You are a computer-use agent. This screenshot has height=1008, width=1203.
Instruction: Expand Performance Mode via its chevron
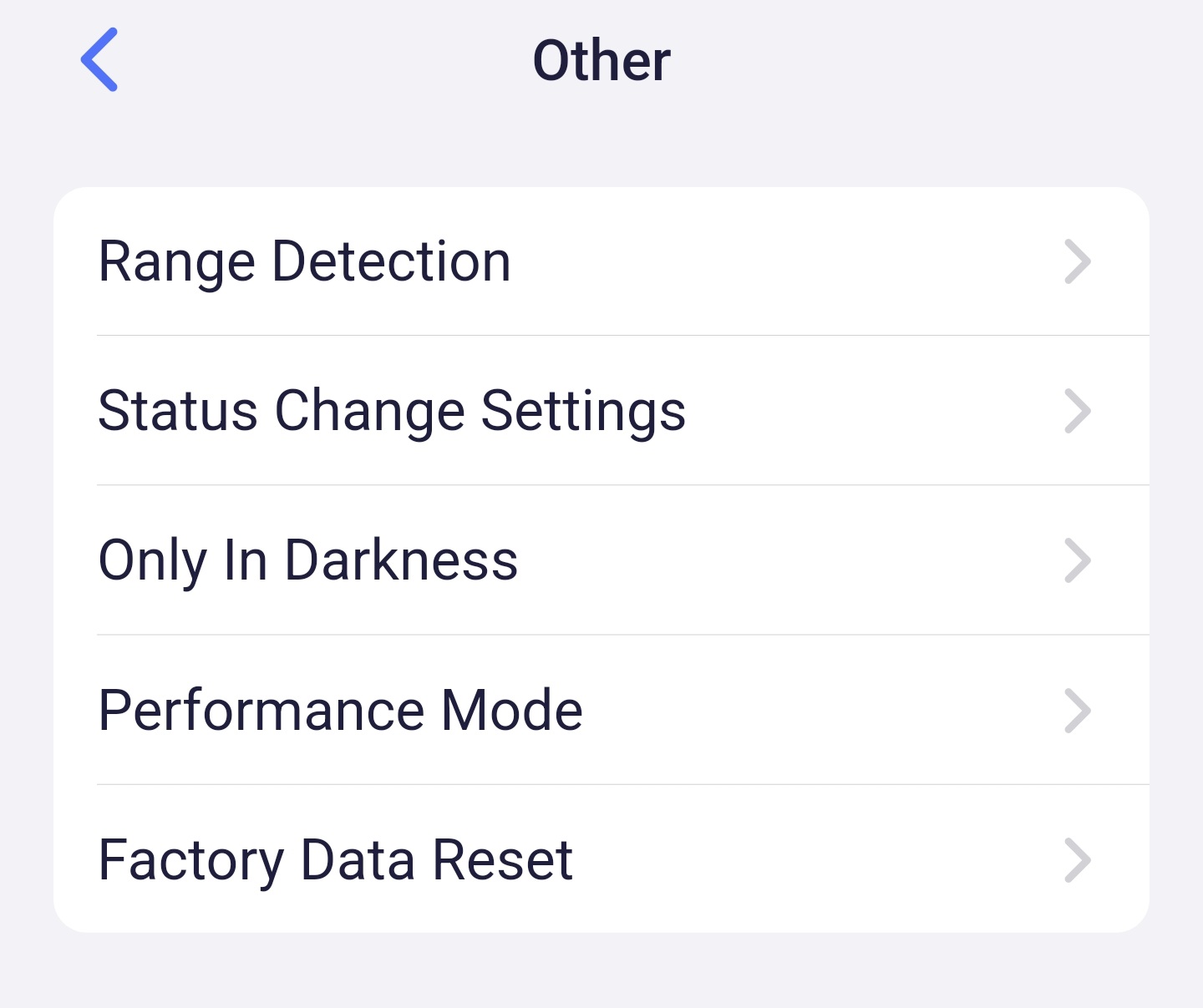click(1077, 711)
